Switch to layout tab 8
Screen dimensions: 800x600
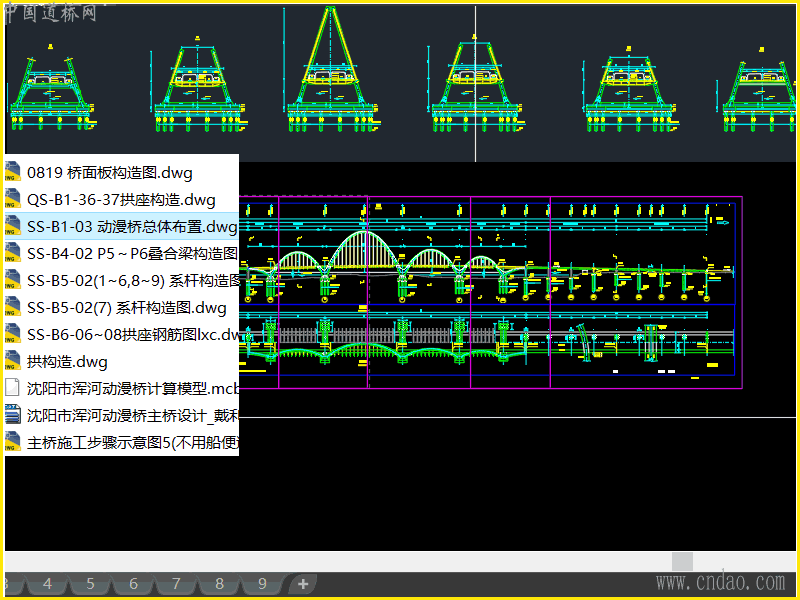coord(219,584)
